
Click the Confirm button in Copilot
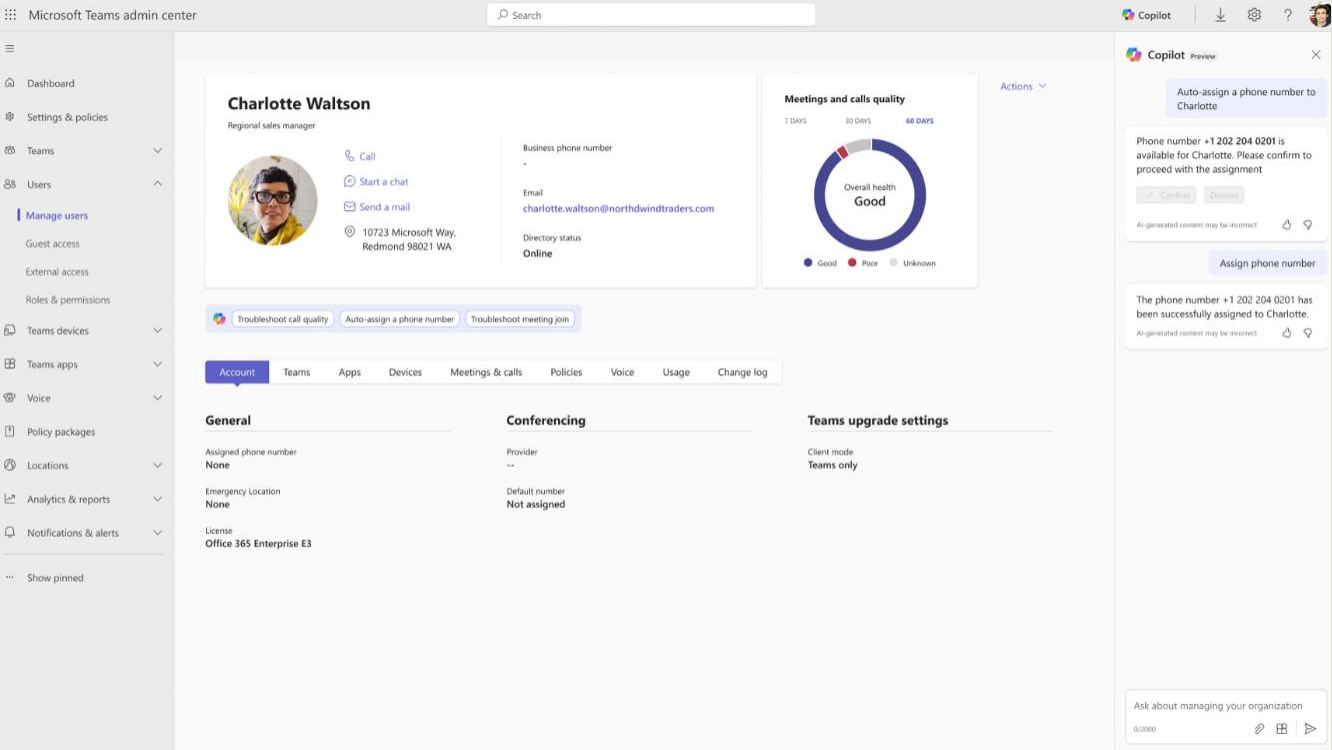coord(1166,195)
